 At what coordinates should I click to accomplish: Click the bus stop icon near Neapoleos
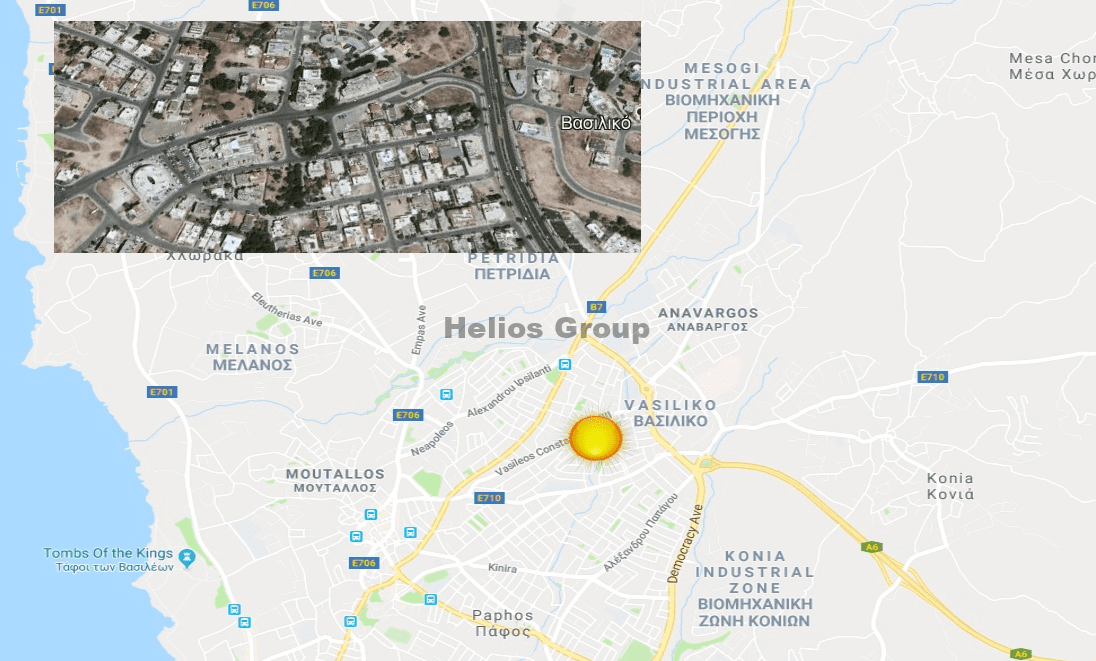[x=447, y=394]
